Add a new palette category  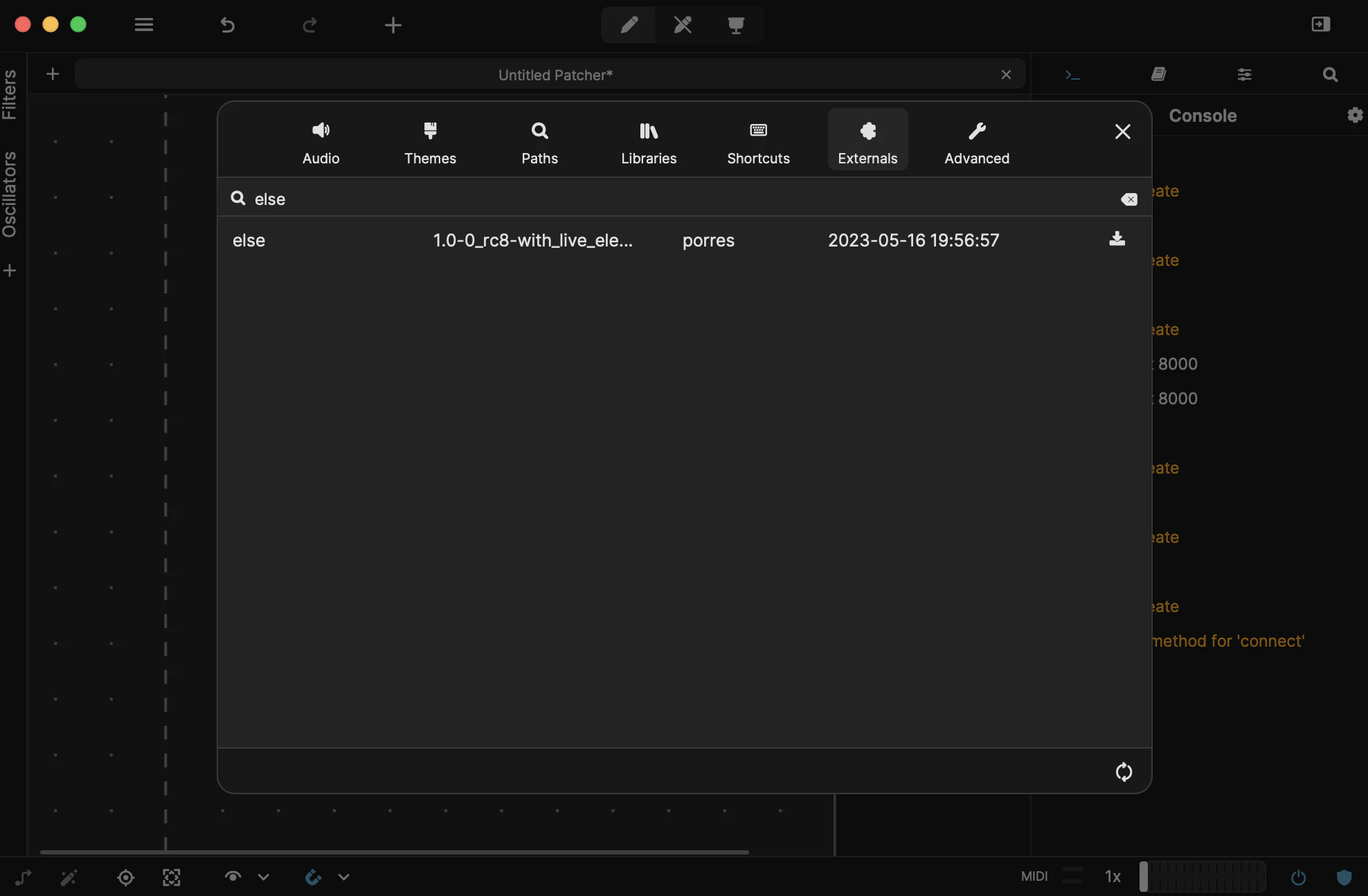10,271
